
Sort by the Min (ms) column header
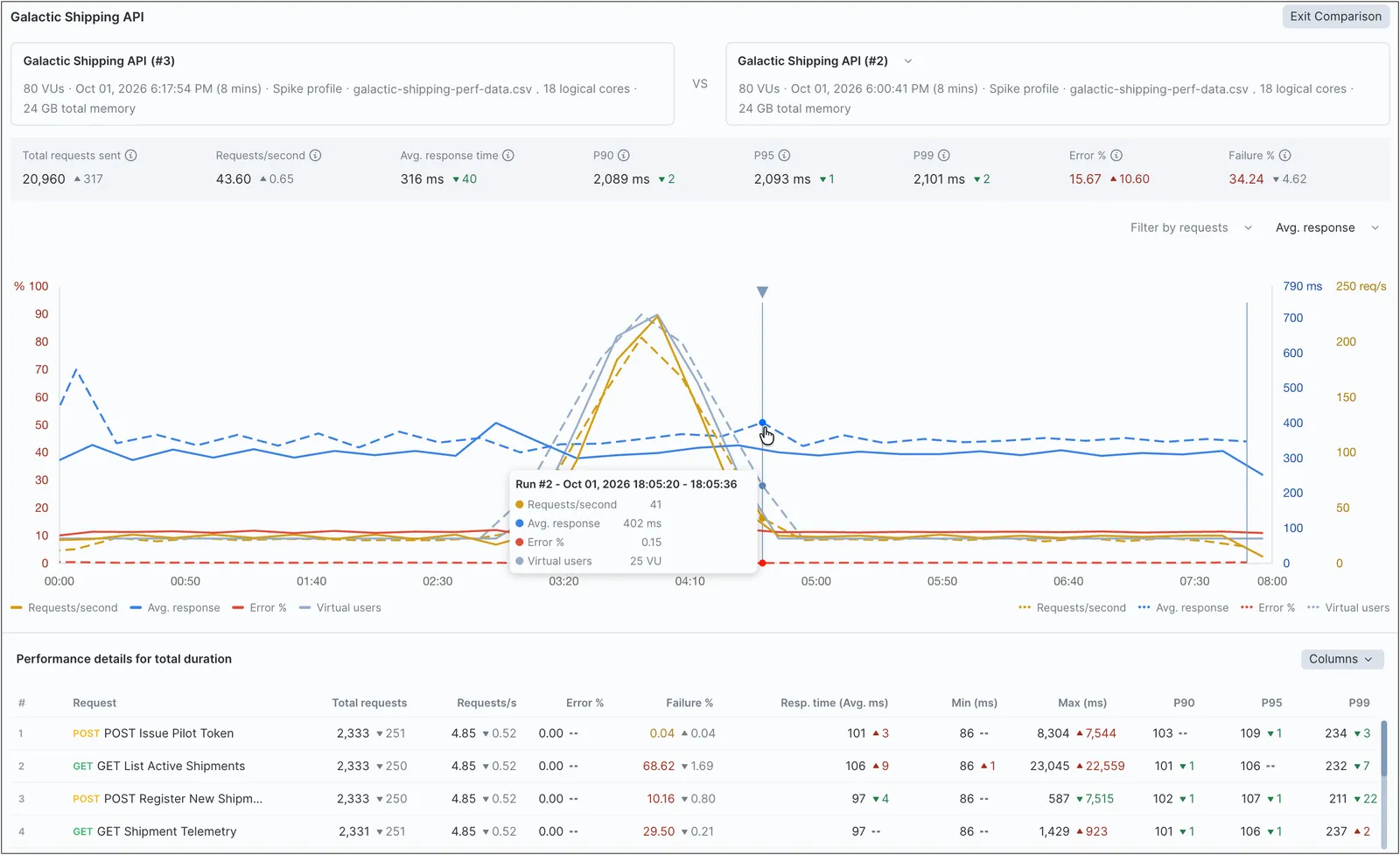click(x=974, y=703)
